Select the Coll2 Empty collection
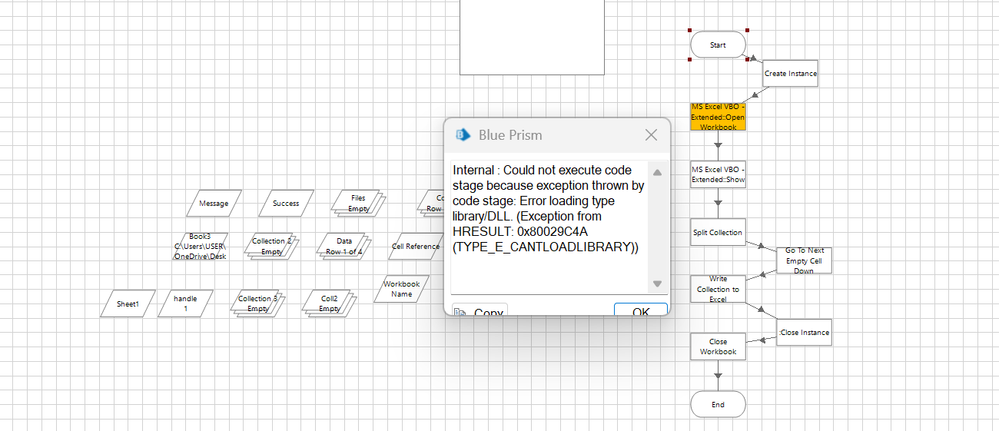 329,303
